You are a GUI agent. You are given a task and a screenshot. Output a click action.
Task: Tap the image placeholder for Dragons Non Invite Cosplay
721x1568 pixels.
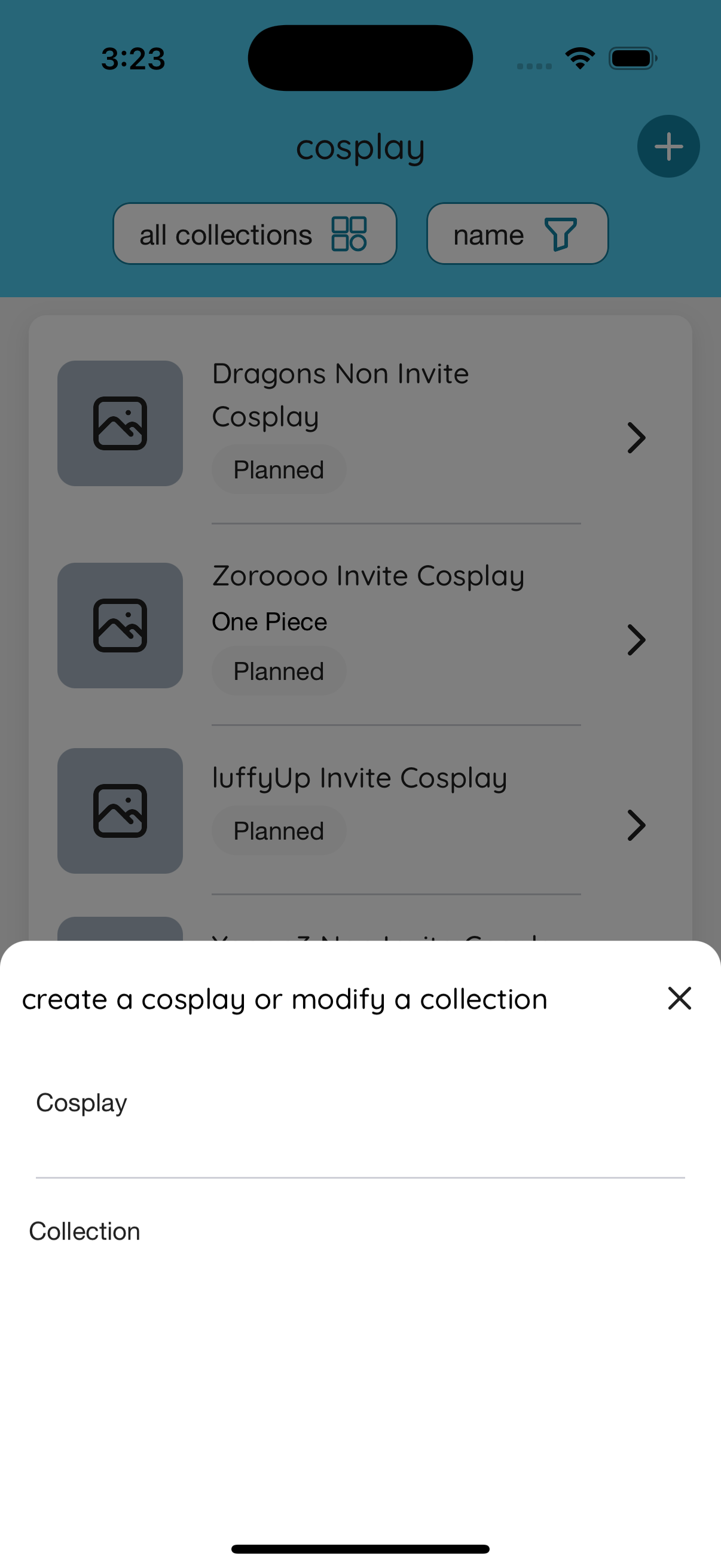click(120, 423)
